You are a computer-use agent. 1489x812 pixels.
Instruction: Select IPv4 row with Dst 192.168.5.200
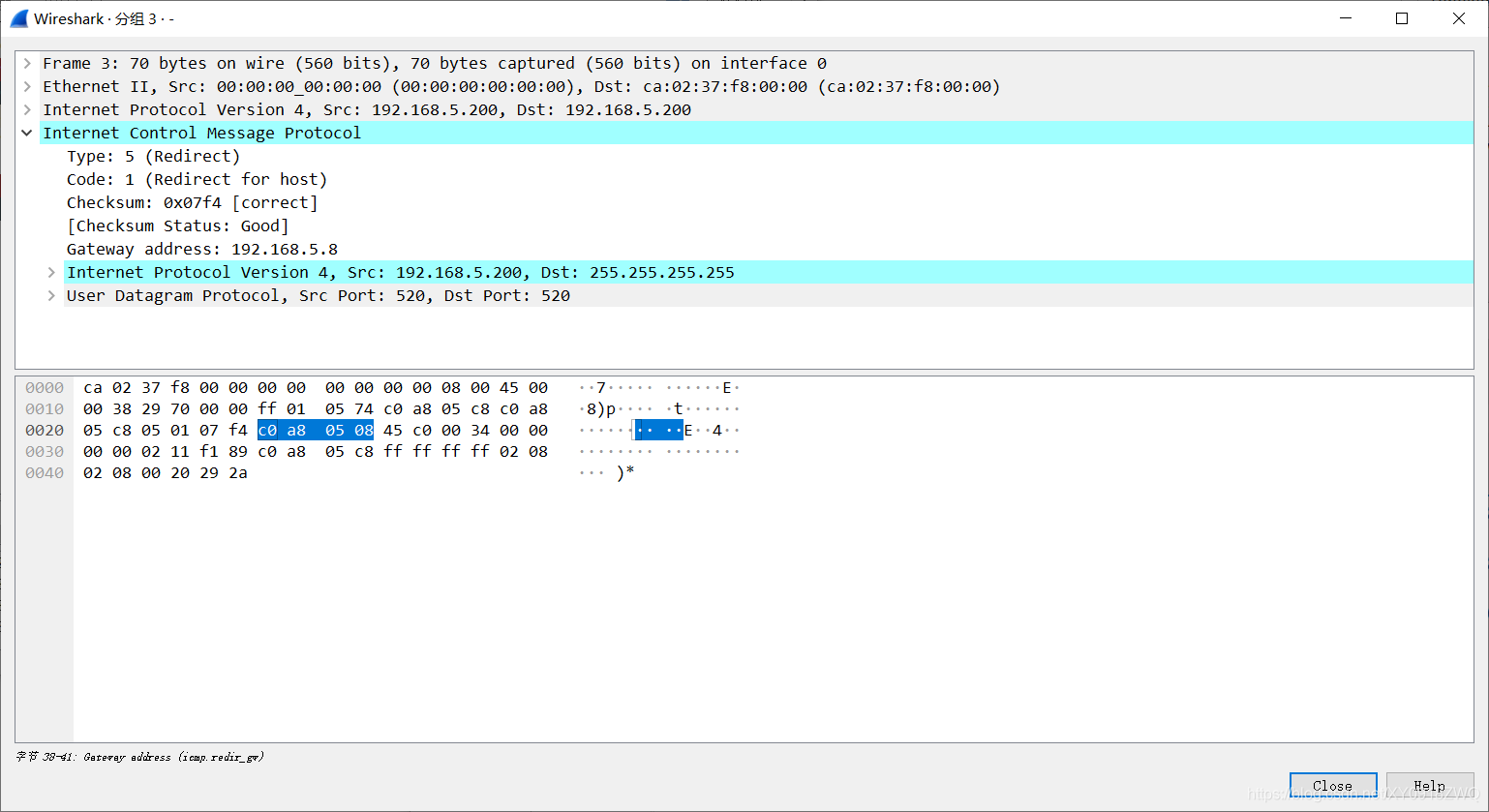point(757,109)
